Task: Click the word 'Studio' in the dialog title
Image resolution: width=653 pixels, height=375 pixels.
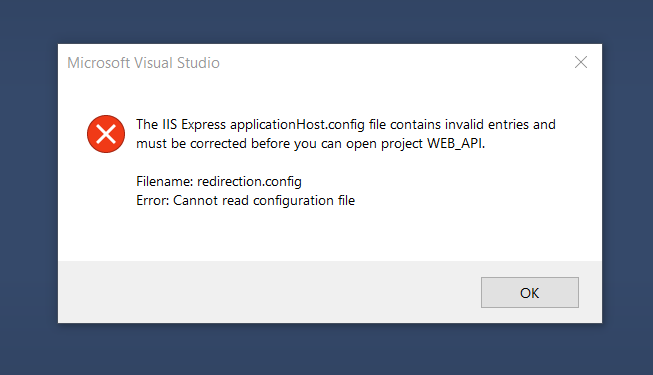Action: pos(198,63)
